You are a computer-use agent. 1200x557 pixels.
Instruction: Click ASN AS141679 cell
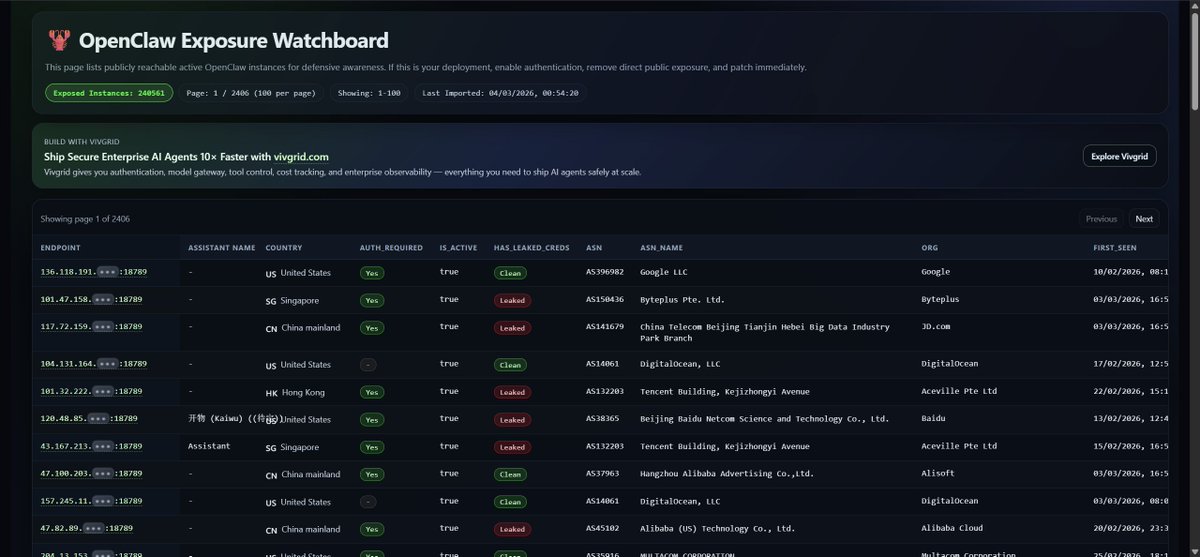[605, 326]
